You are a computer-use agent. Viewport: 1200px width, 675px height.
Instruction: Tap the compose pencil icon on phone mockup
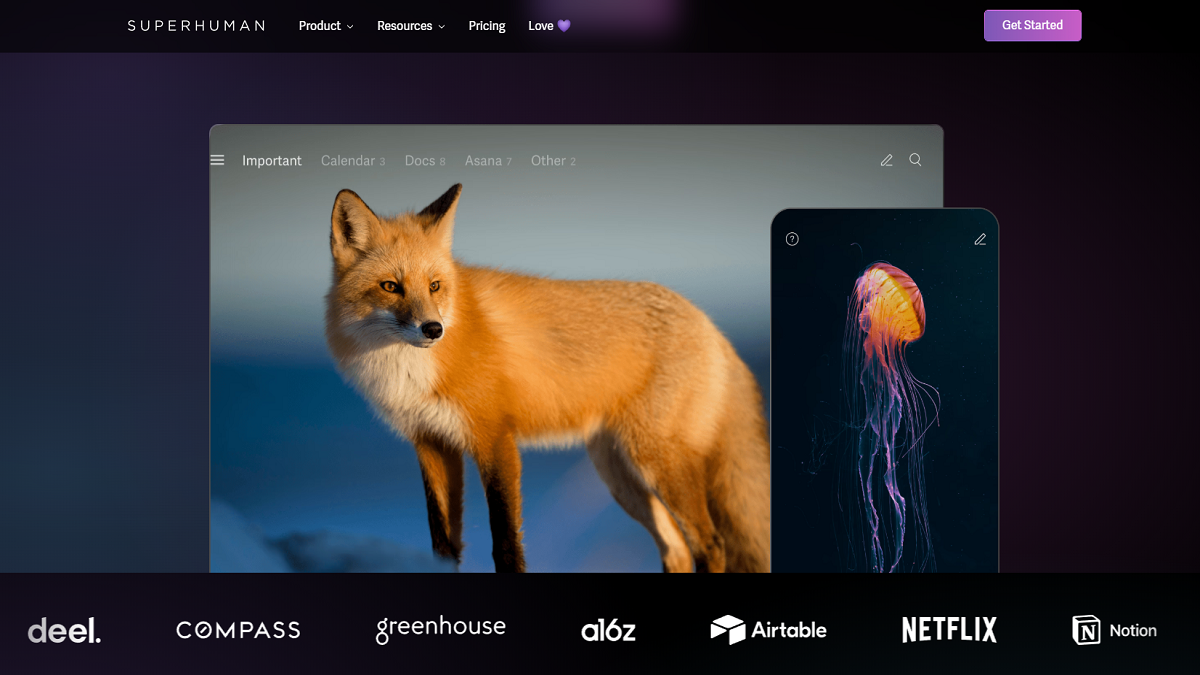[980, 239]
